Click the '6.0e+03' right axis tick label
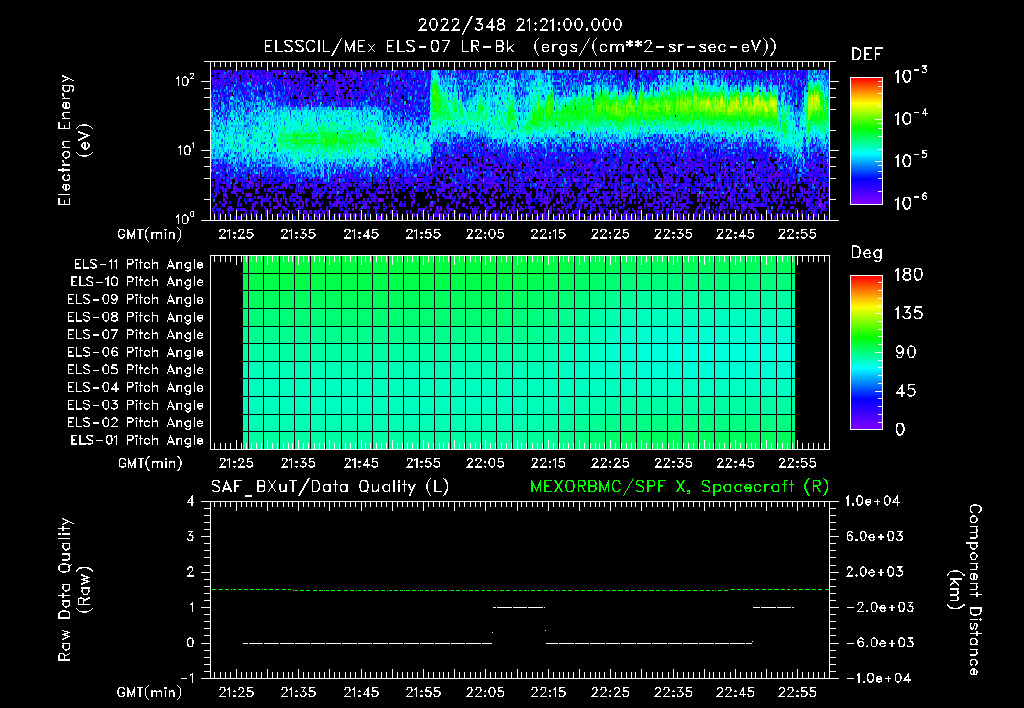 (874, 537)
